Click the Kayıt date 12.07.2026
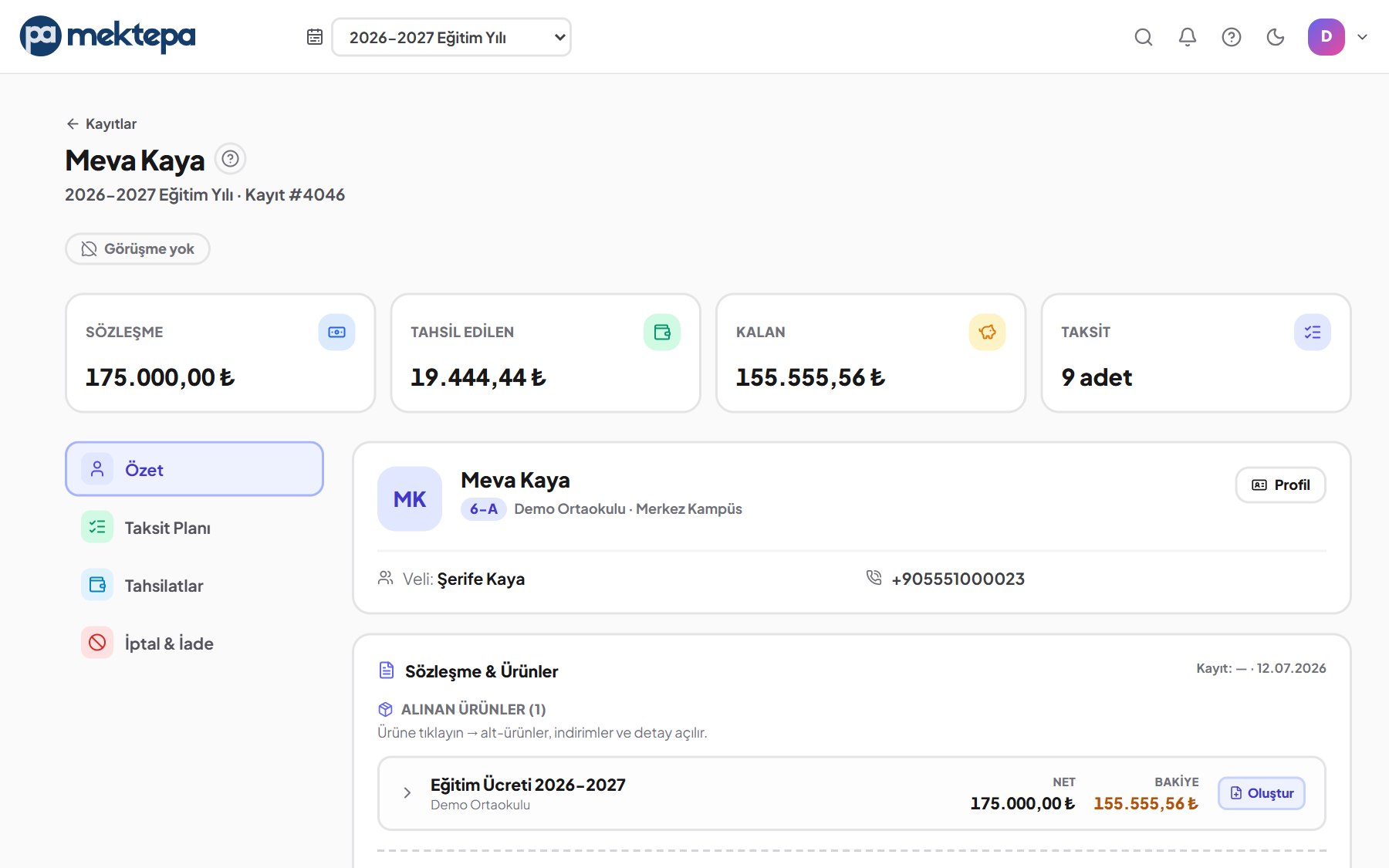1389x868 pixels. pyautogui.click(x=1291, y=668)
